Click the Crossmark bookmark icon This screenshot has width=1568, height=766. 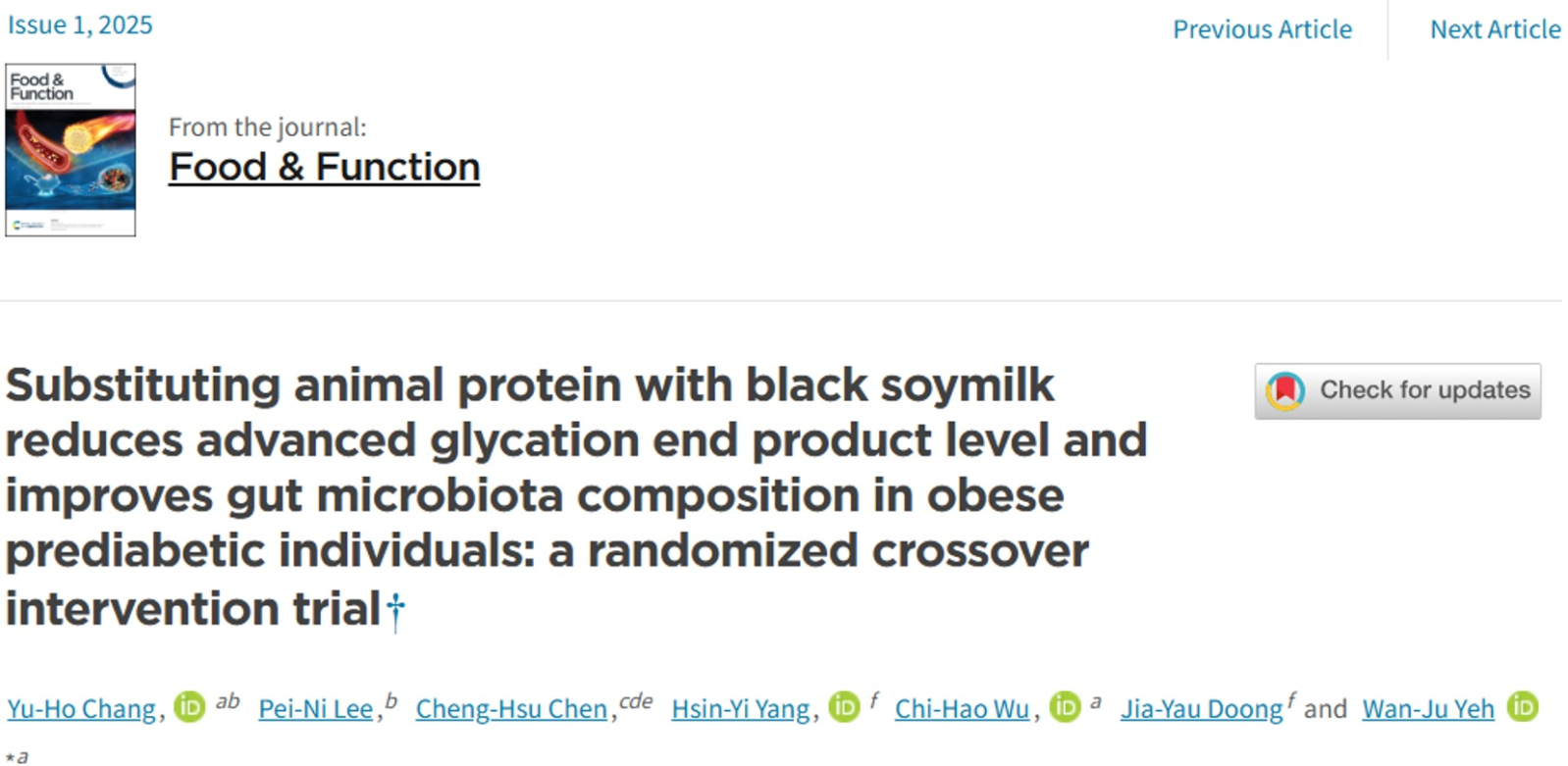coord(1284,391)
